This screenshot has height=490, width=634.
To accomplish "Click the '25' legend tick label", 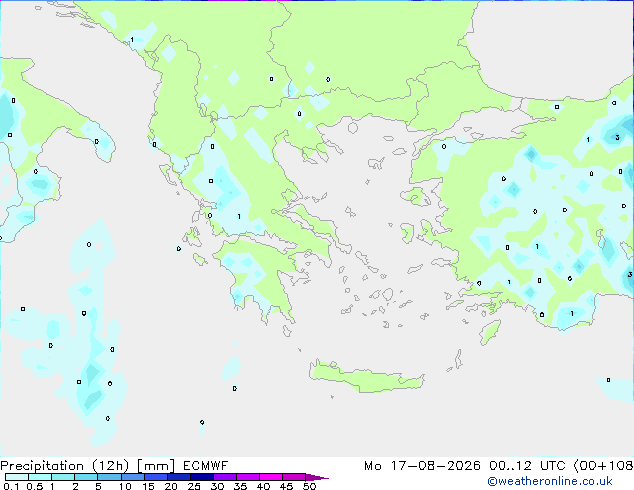I will (194, 486).
